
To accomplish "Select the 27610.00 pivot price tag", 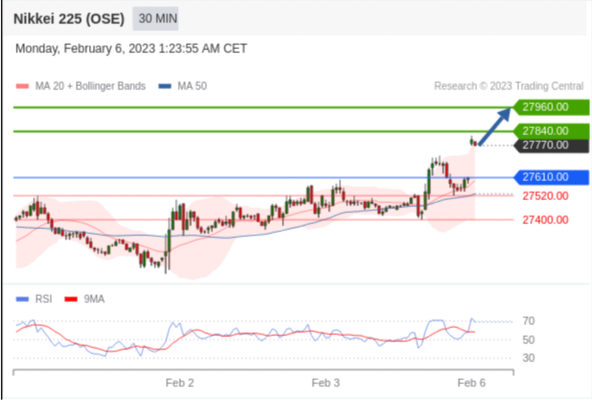I will point(551,177).
